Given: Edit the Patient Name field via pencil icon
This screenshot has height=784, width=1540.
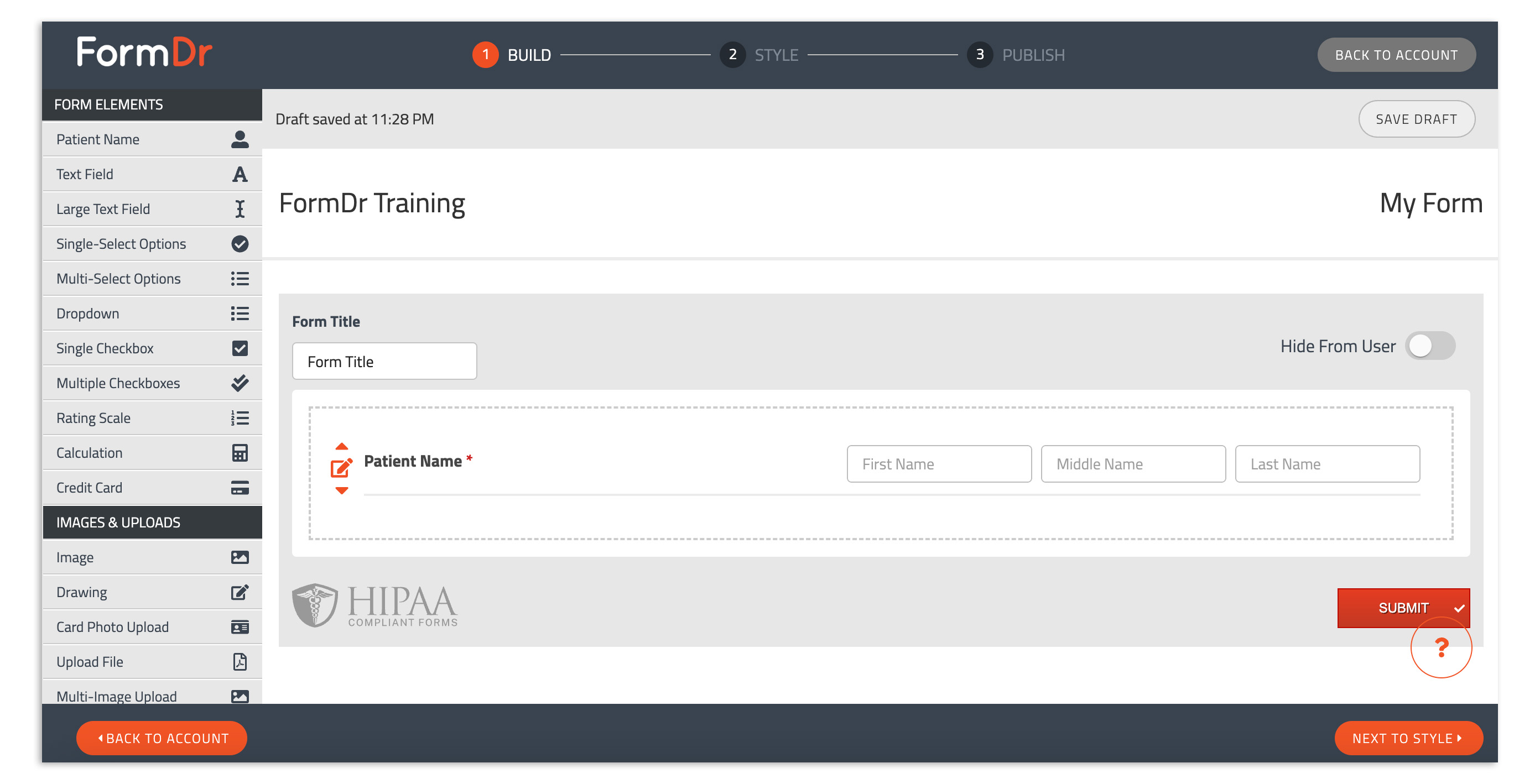Looking at the screenshot, I should (x=341, y=468).
